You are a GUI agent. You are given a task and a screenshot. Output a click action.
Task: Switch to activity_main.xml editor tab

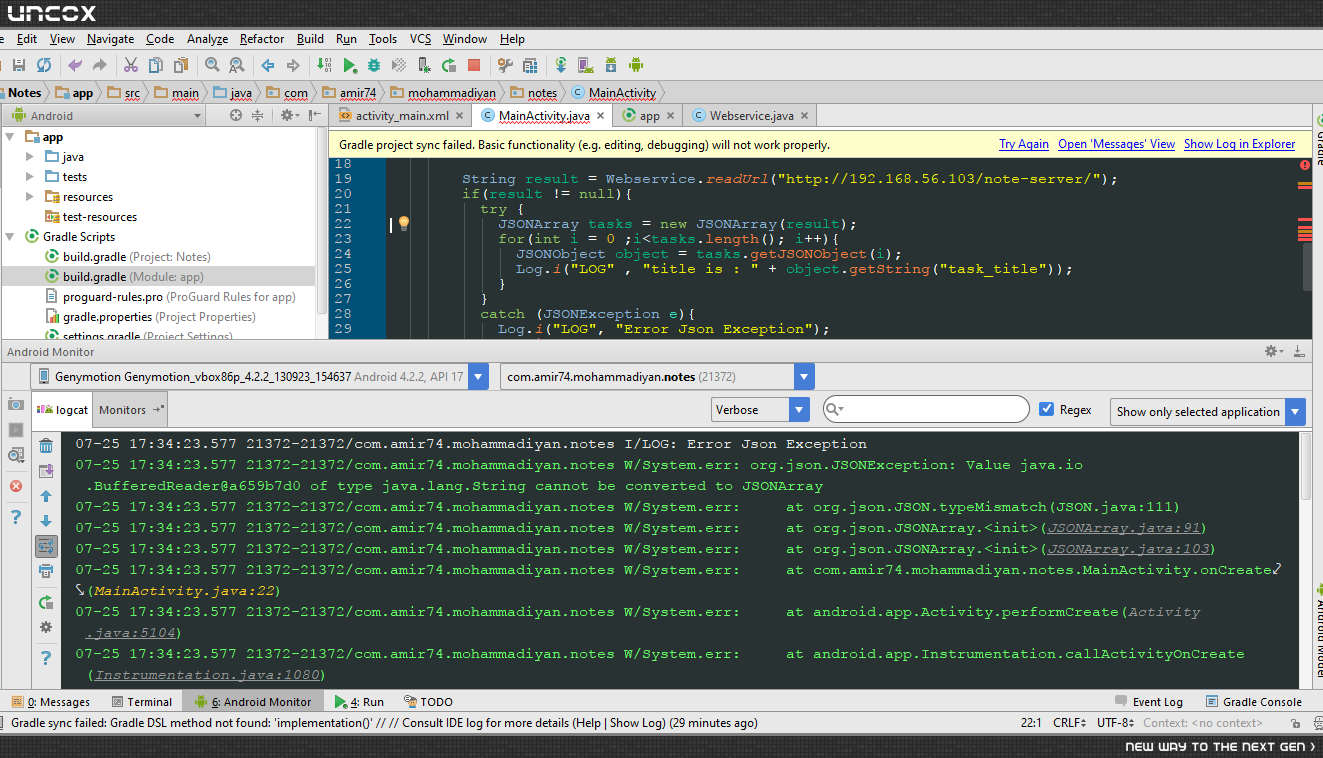402,116
